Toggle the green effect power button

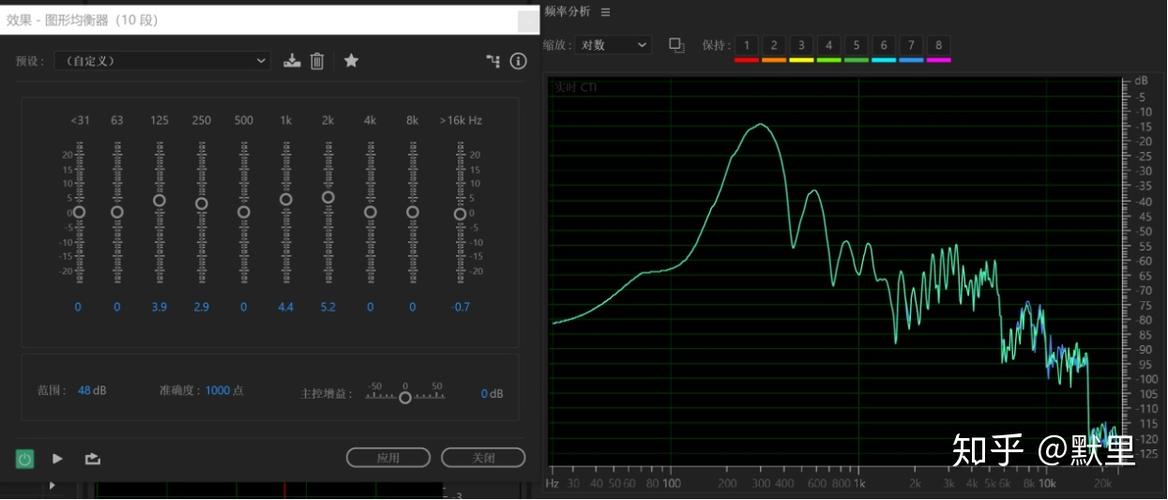[25, 458]
